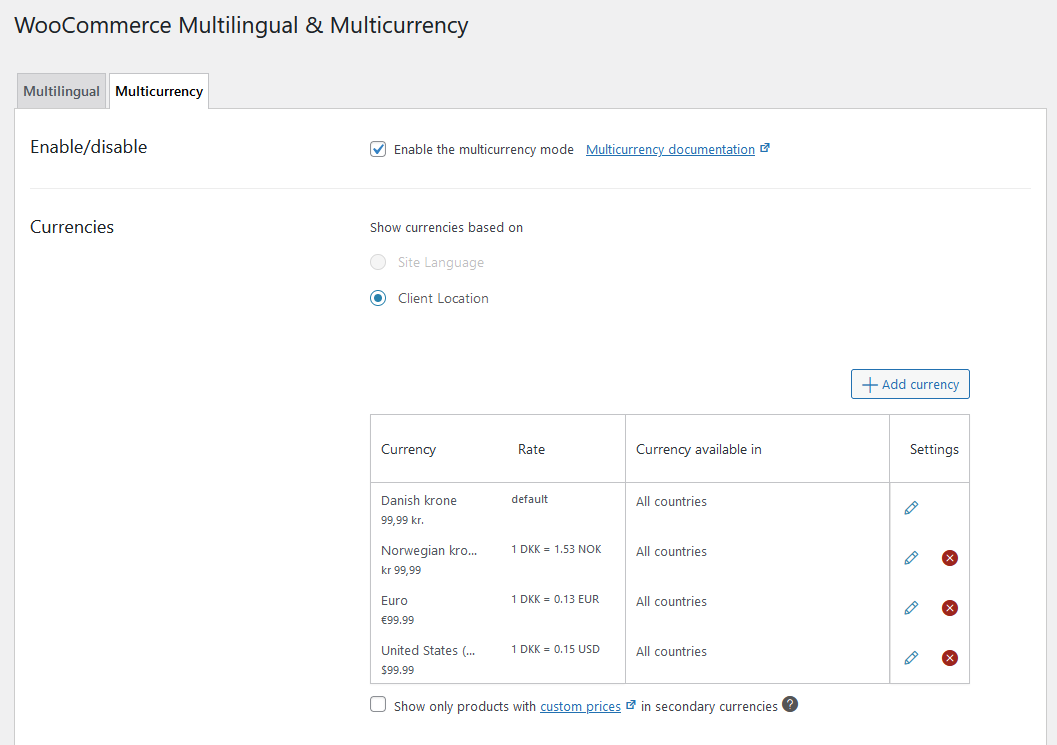Click the rate 1 DKK = 0.15 USD
This screenshot has width=1057, height=745.
555,649
